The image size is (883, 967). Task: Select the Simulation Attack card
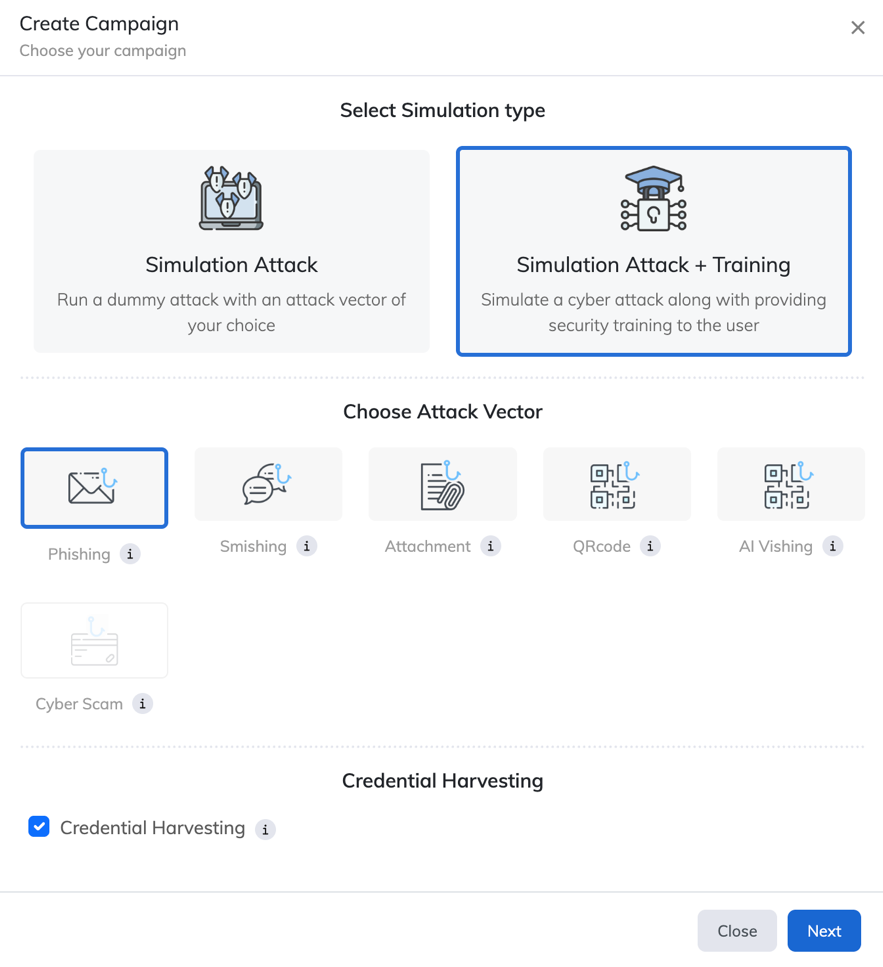point(231,251)
